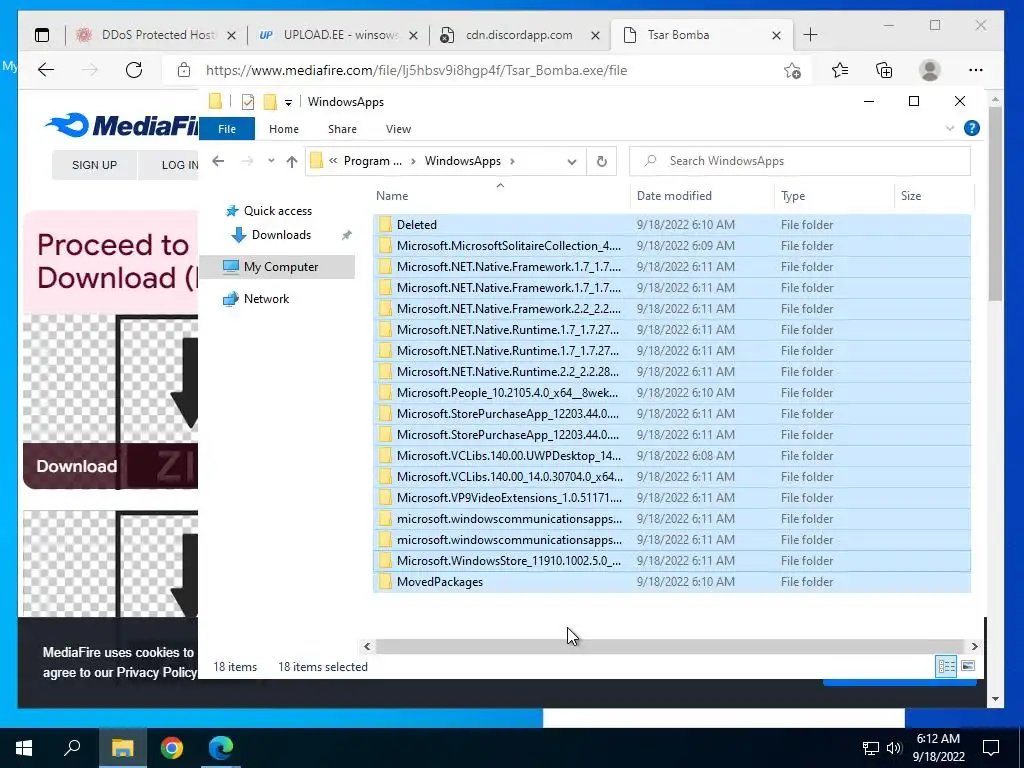
Task: Add this page to favorites
Action: [792, 70]
